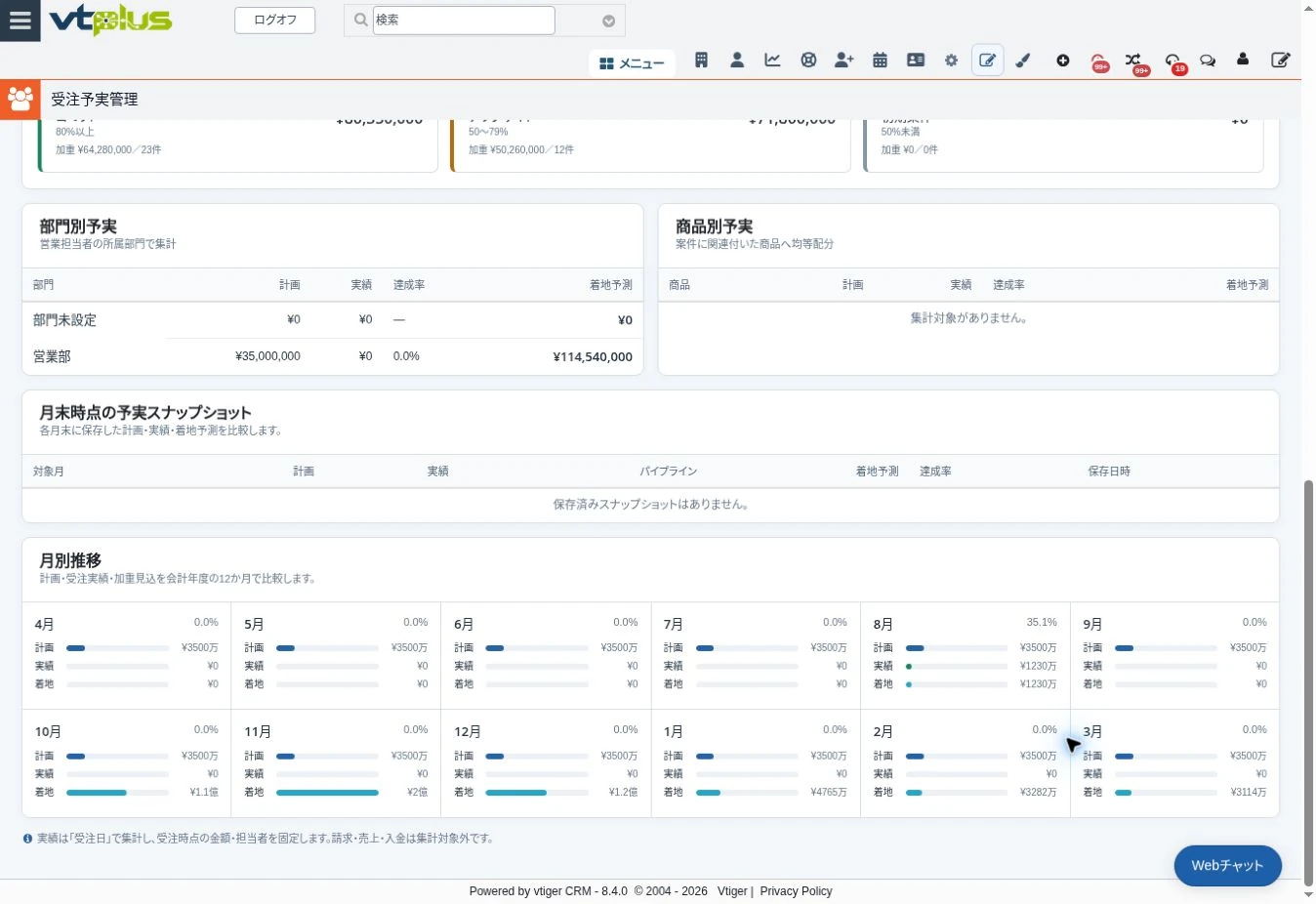1316x904 pixels.
Task: Open the chat bubbles icon
Action: [1208, 61]
